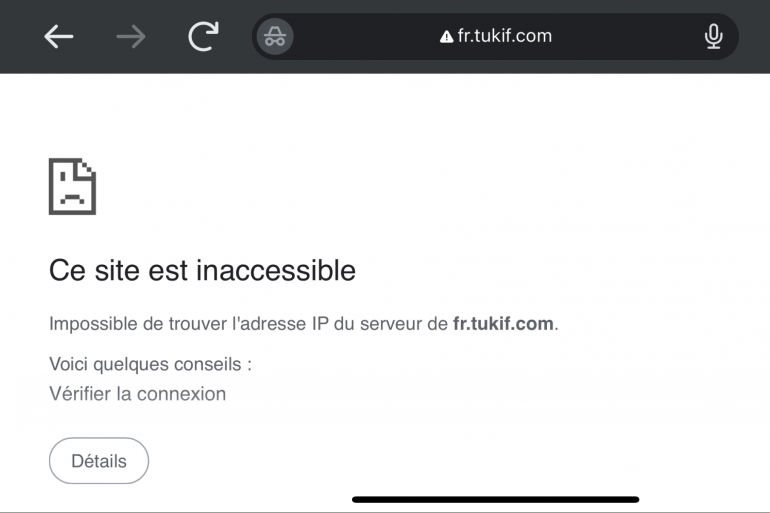Screen dimensions: 770x513
Task: Tap the home indicator bar
Action: 495,499
